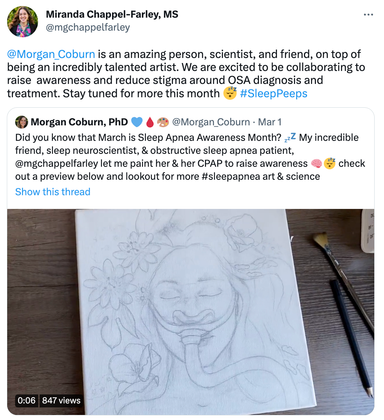Open the @mgchappelfarley handle under author name
Screen dimensions: 384x420
point(88,27)
